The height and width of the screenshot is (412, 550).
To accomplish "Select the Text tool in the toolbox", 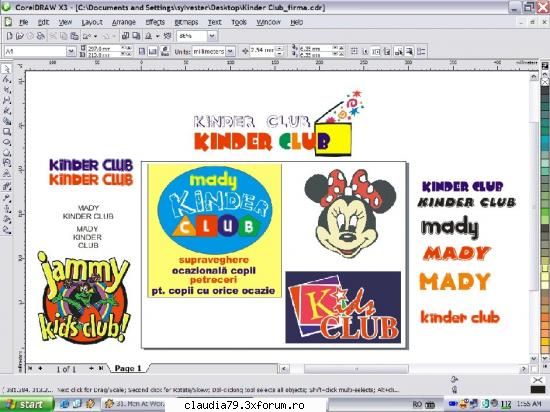I will [x=6, y=174].
